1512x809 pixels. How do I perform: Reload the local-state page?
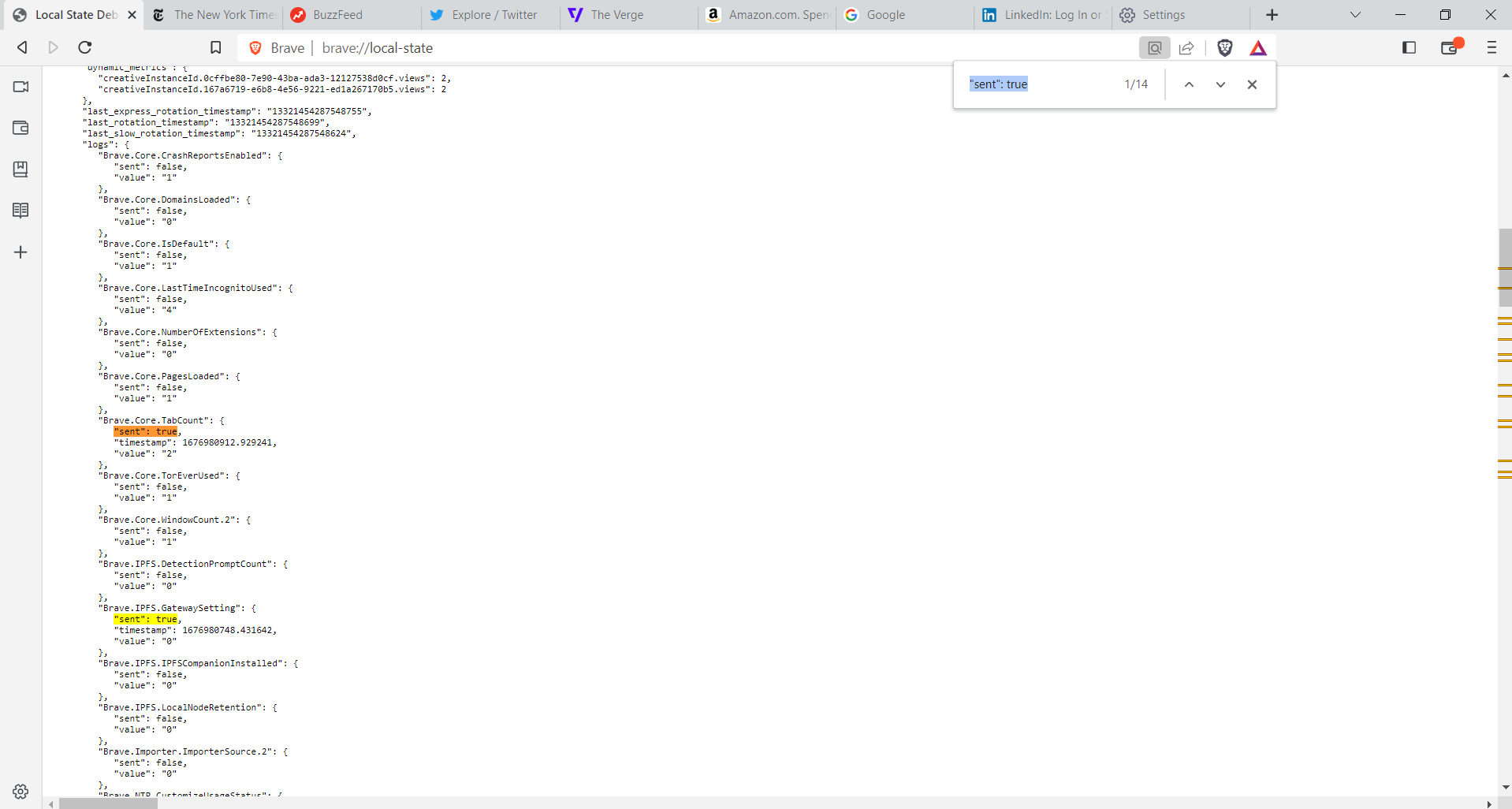(85, 47)
